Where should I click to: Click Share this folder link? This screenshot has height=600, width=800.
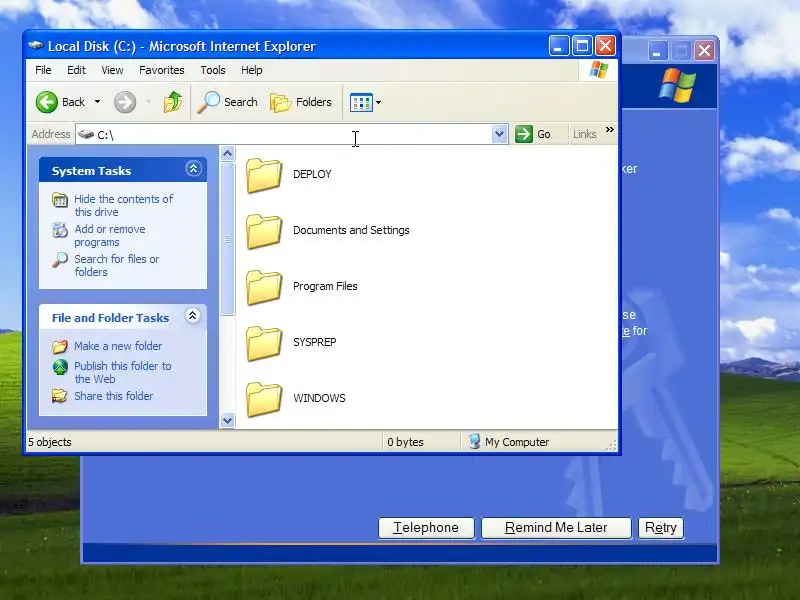(114, 396)
